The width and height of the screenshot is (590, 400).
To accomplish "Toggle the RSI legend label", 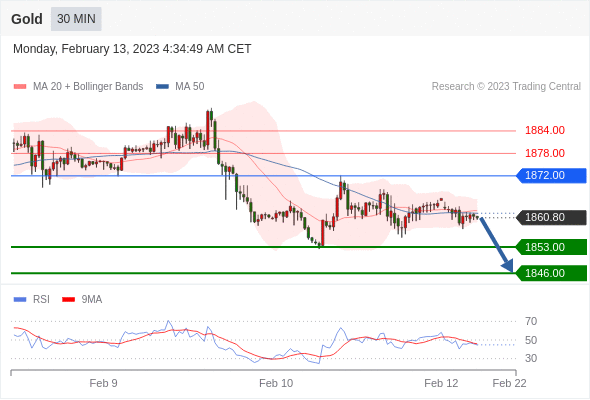I will tap(41, 300).
